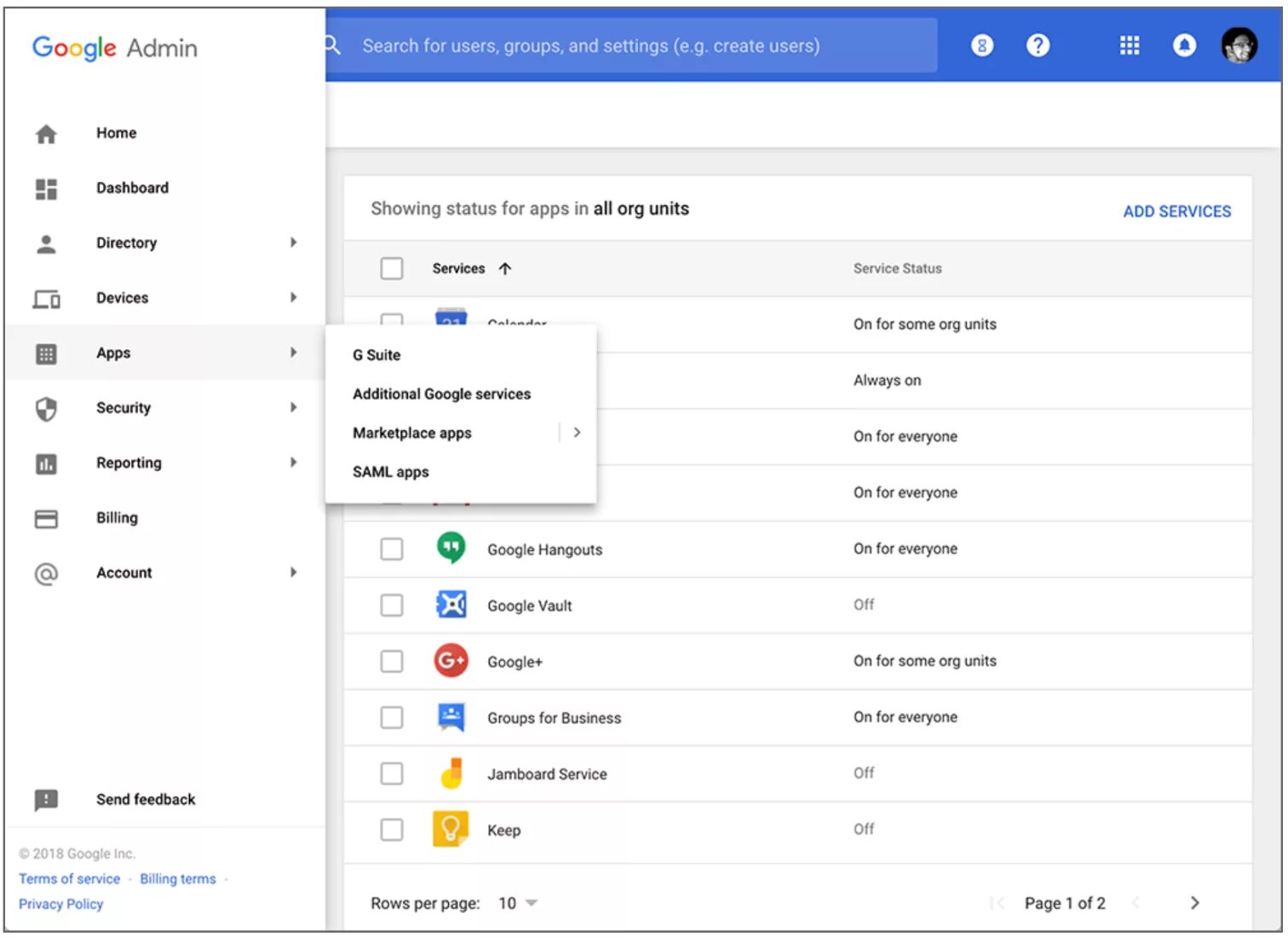
Task: Click the search magnifier icon
Action: pos(333,45)
